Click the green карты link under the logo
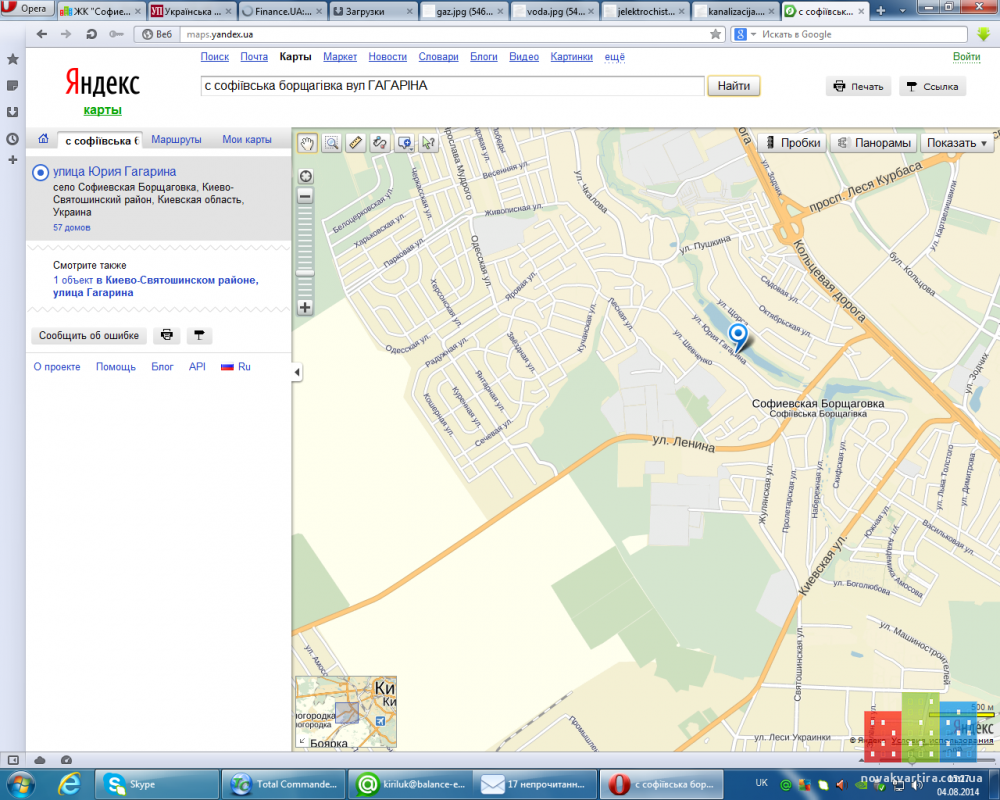1000x800 pixels. [103, 110]
